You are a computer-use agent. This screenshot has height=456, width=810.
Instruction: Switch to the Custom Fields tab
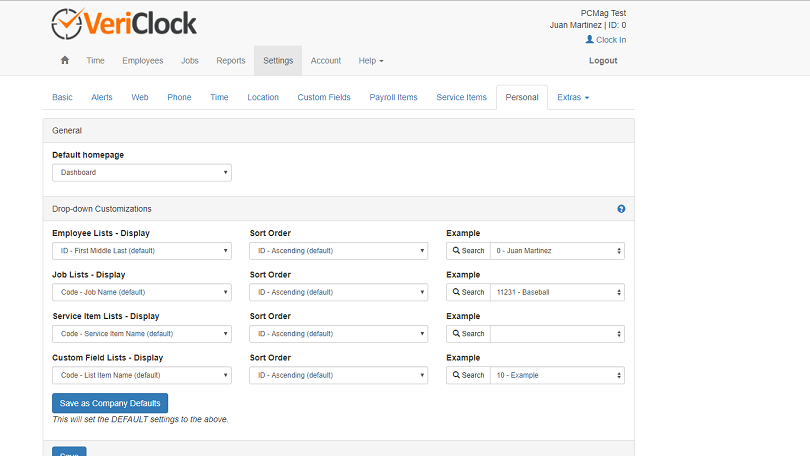pyautogui.click(x=324, y=97)
